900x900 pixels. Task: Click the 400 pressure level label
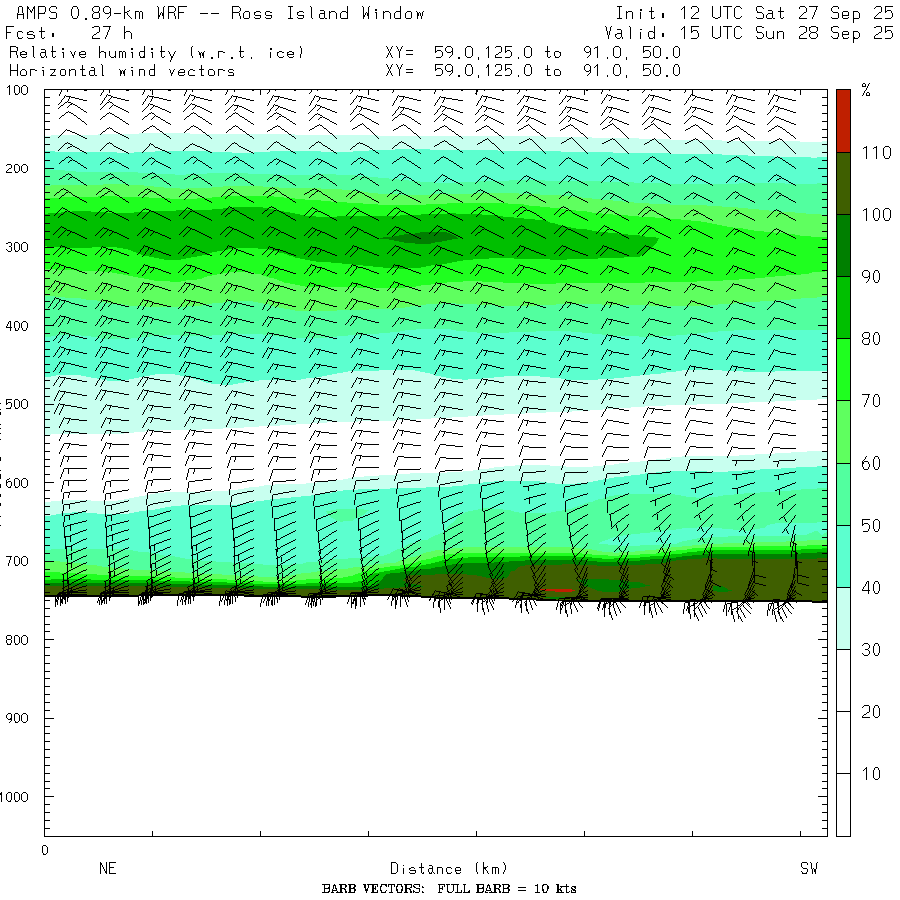pos(17,326)
